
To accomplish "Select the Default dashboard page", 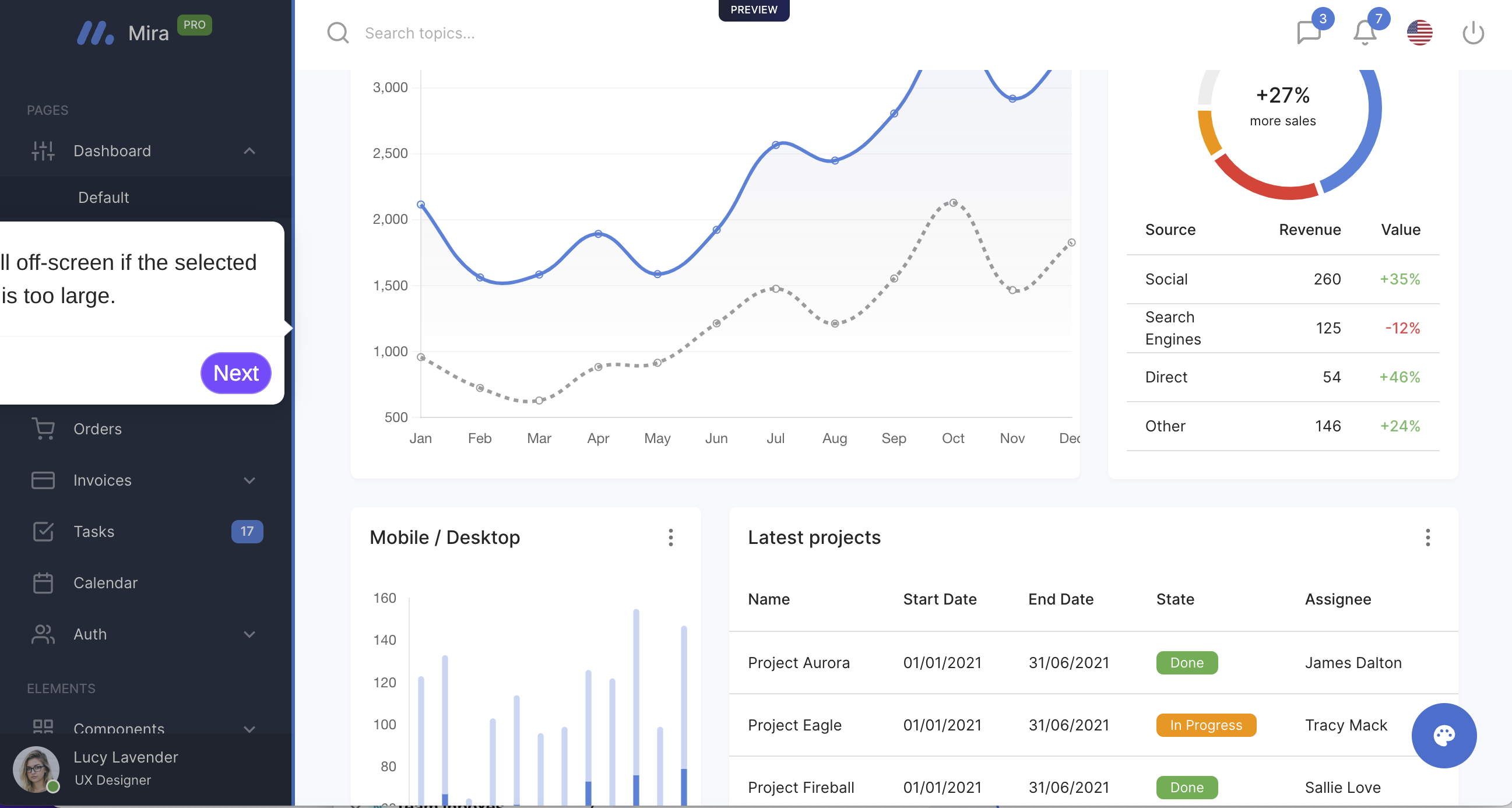I will tap(103, 197).
